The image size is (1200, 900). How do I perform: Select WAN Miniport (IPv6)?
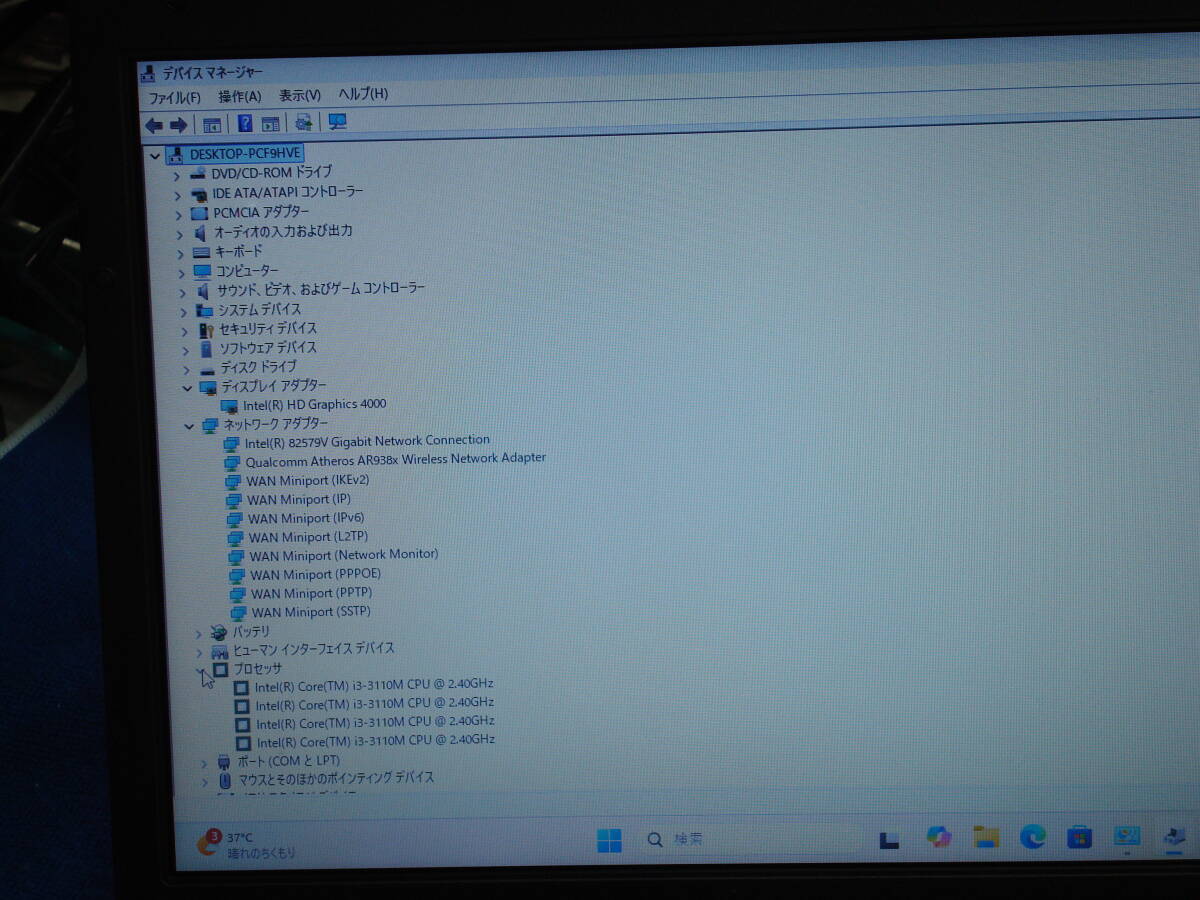tap(306, 518)
